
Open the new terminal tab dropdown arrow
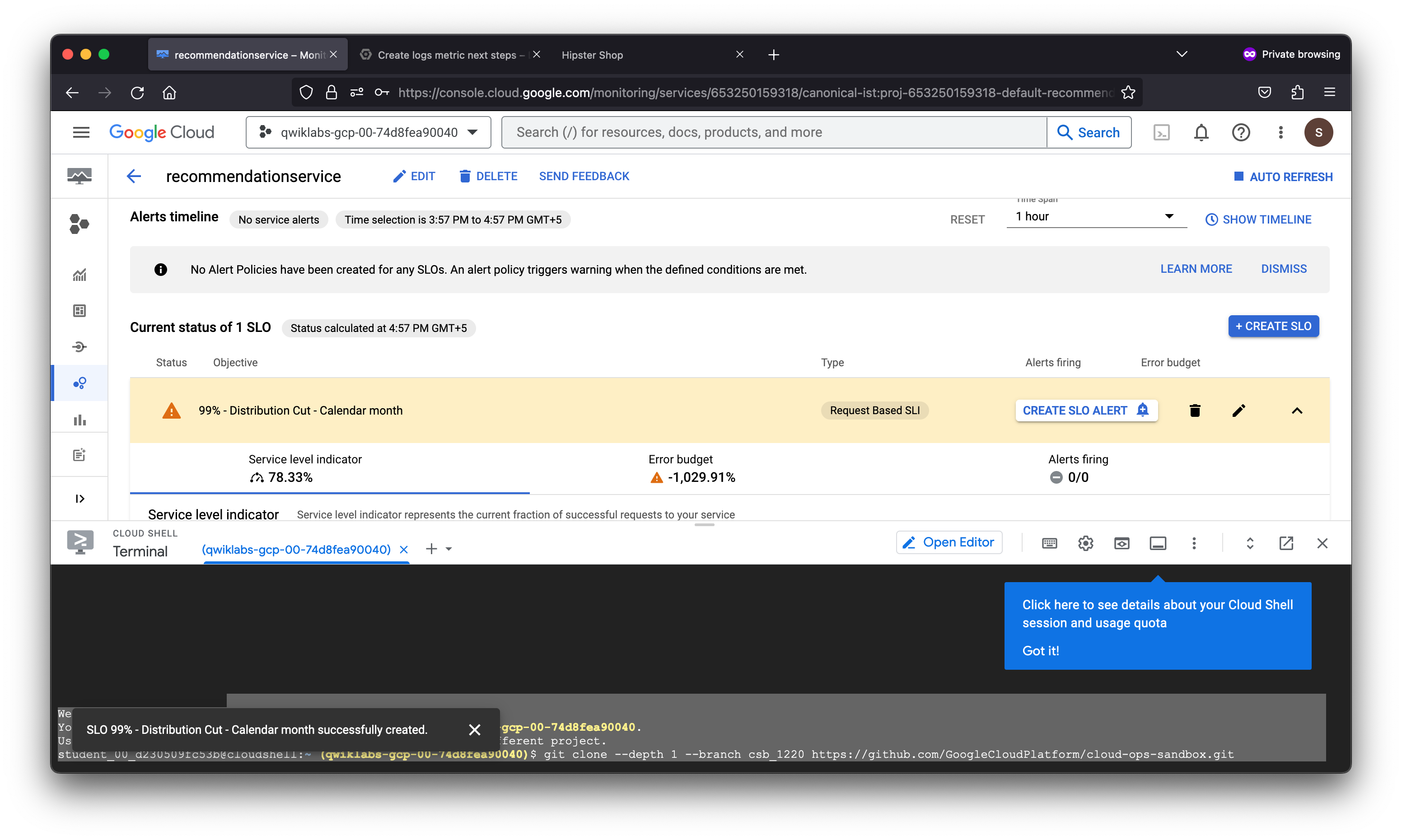click(x=449, y=549)
